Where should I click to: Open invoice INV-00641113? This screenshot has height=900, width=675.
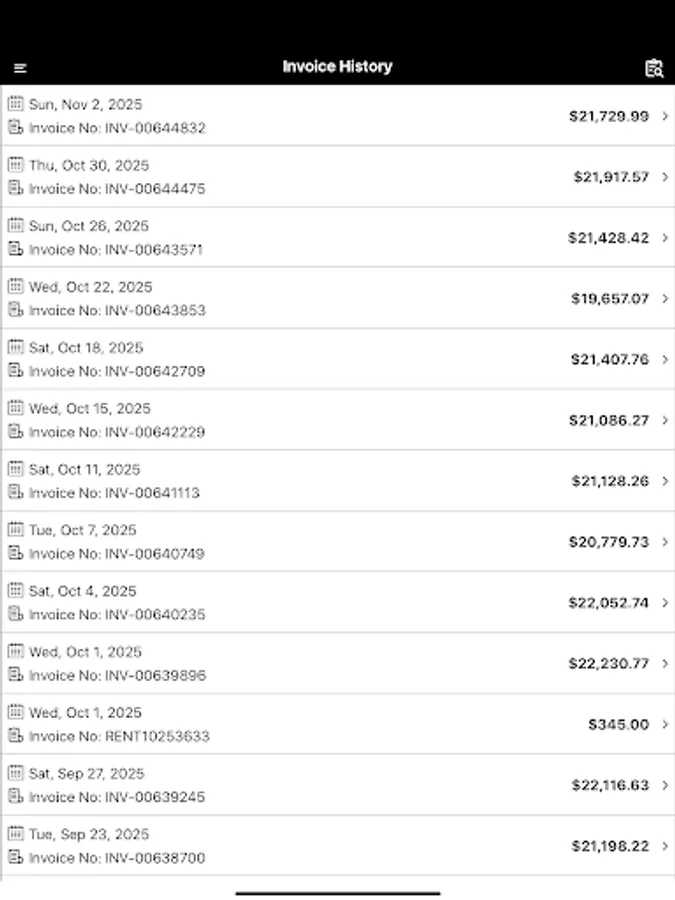point(337,480)
